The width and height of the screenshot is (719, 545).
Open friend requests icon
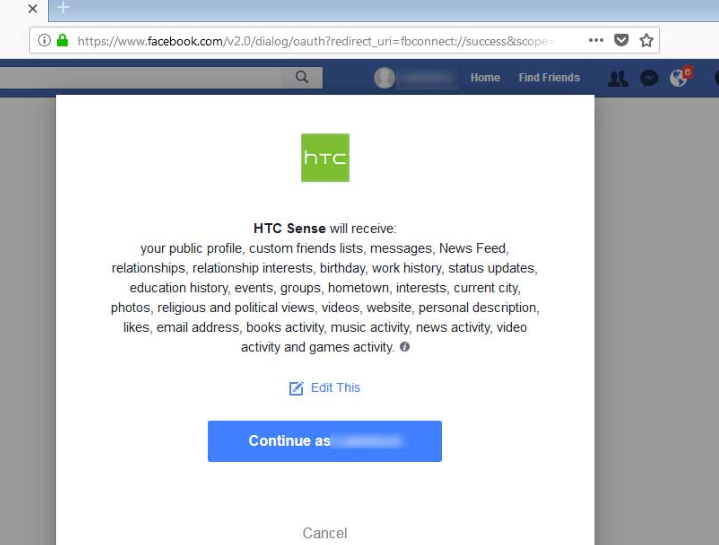pyautogui.click(x=618, y=78)
